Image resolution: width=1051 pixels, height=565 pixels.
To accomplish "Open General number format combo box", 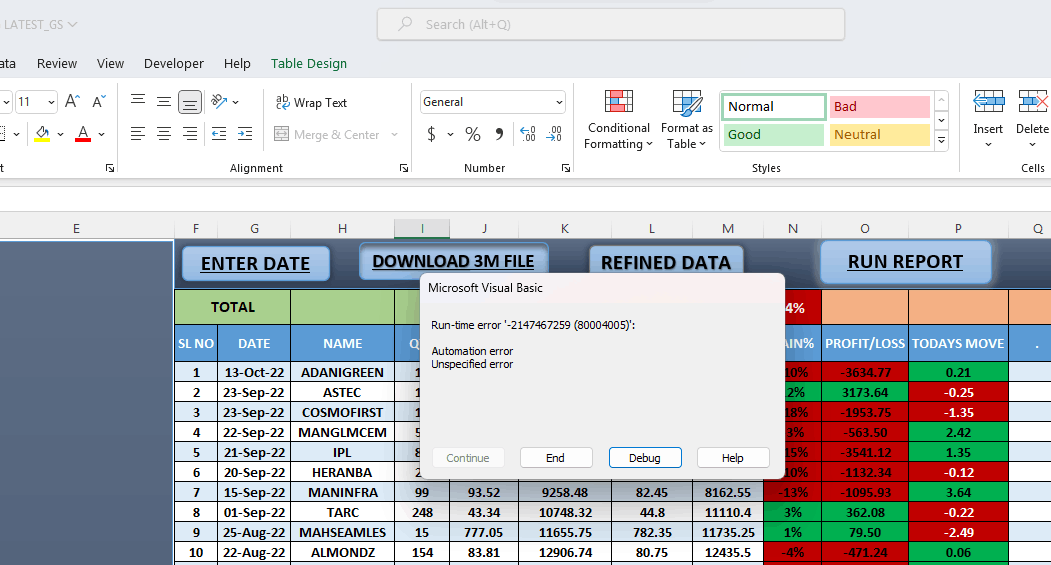I will (x=493, y=102).
